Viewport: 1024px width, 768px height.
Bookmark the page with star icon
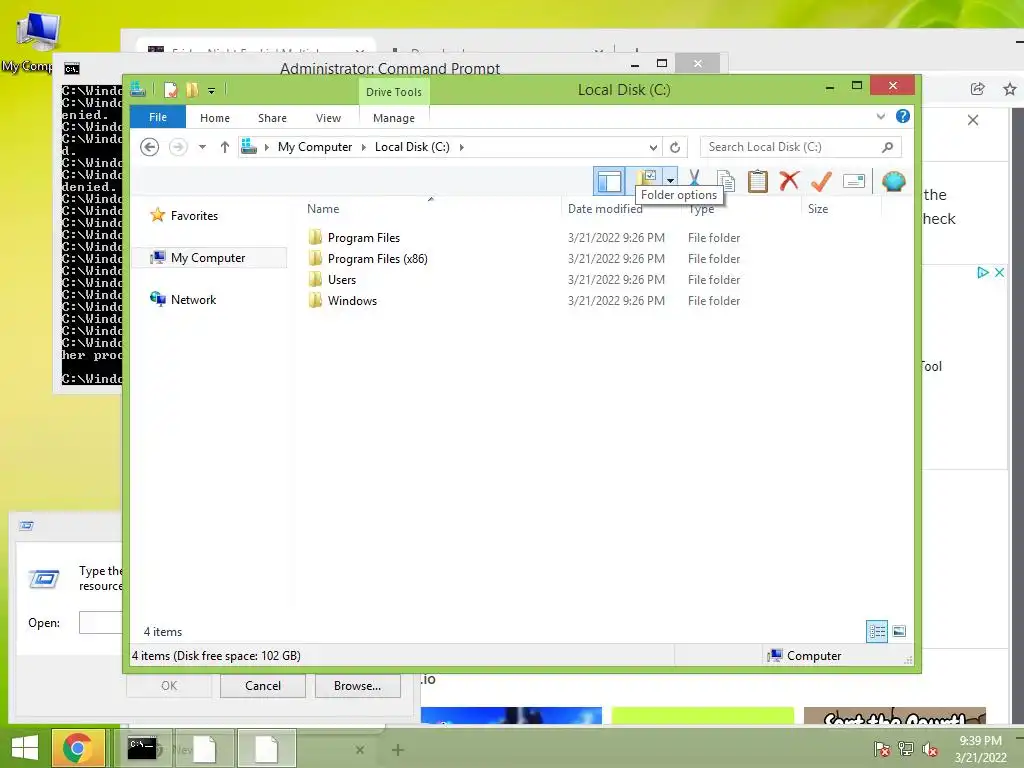coord(1010,89)
